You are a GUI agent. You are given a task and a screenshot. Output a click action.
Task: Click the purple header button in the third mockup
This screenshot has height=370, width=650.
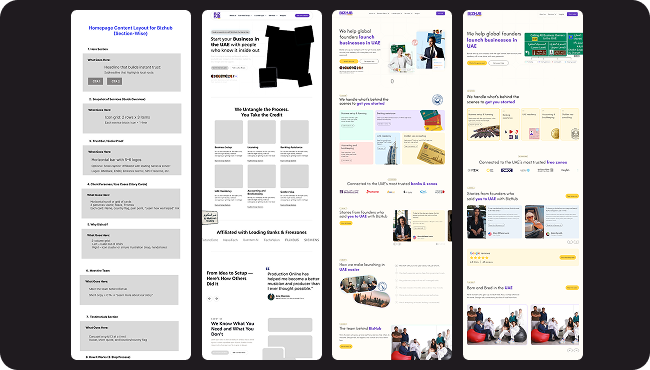point(440,13)
